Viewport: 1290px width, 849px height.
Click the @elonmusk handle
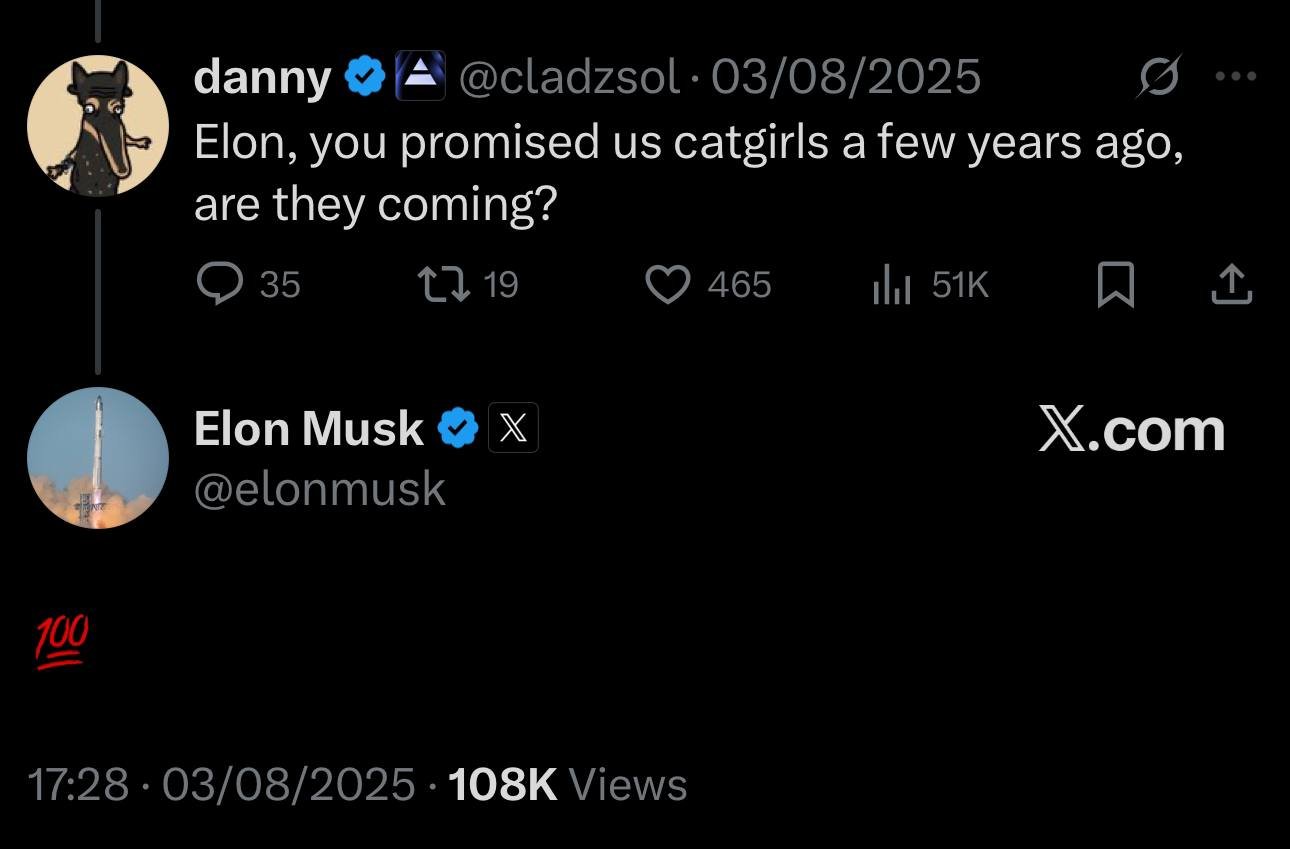click(x=320, y=489)
